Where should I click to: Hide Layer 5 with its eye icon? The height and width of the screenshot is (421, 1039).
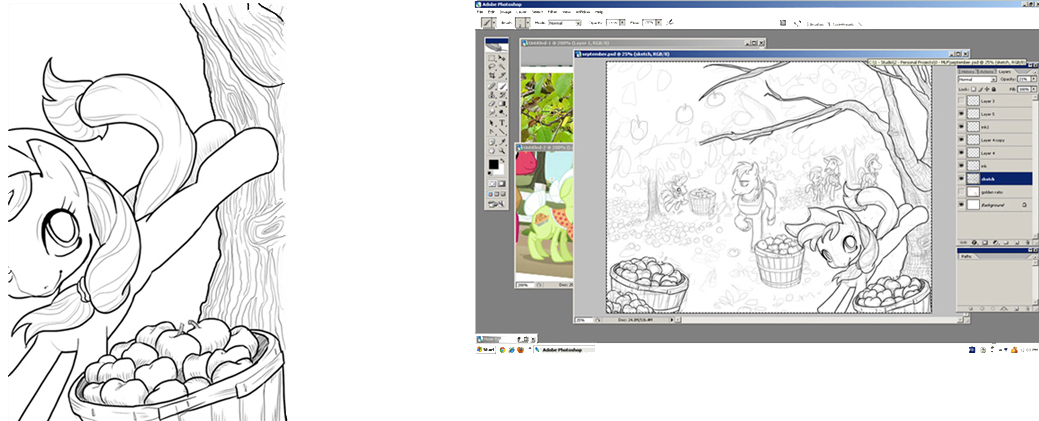pyautogui.click(x=961, y=115)
